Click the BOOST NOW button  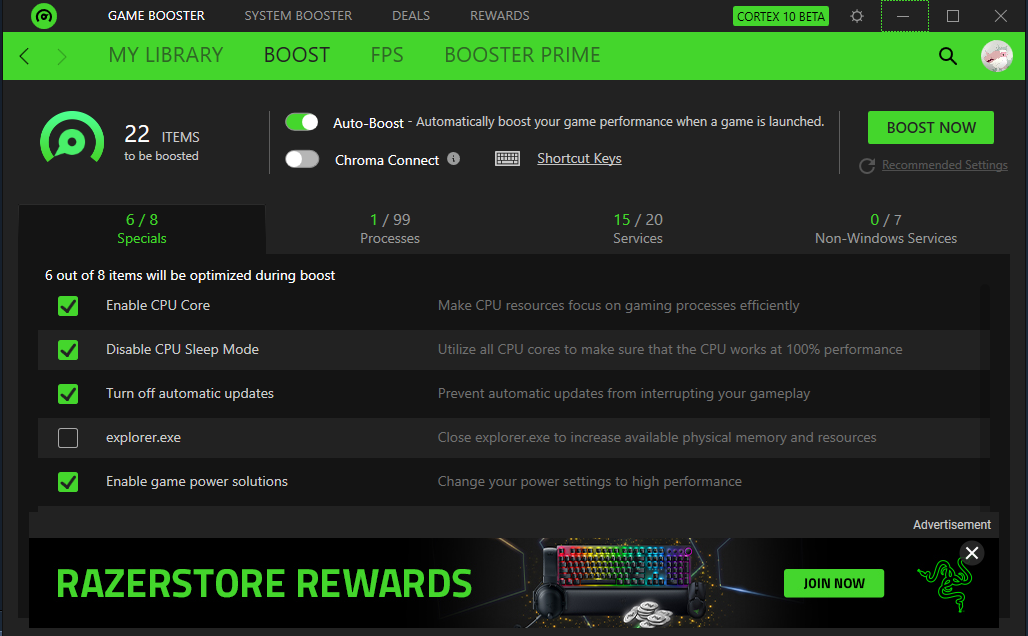point(930,128)
